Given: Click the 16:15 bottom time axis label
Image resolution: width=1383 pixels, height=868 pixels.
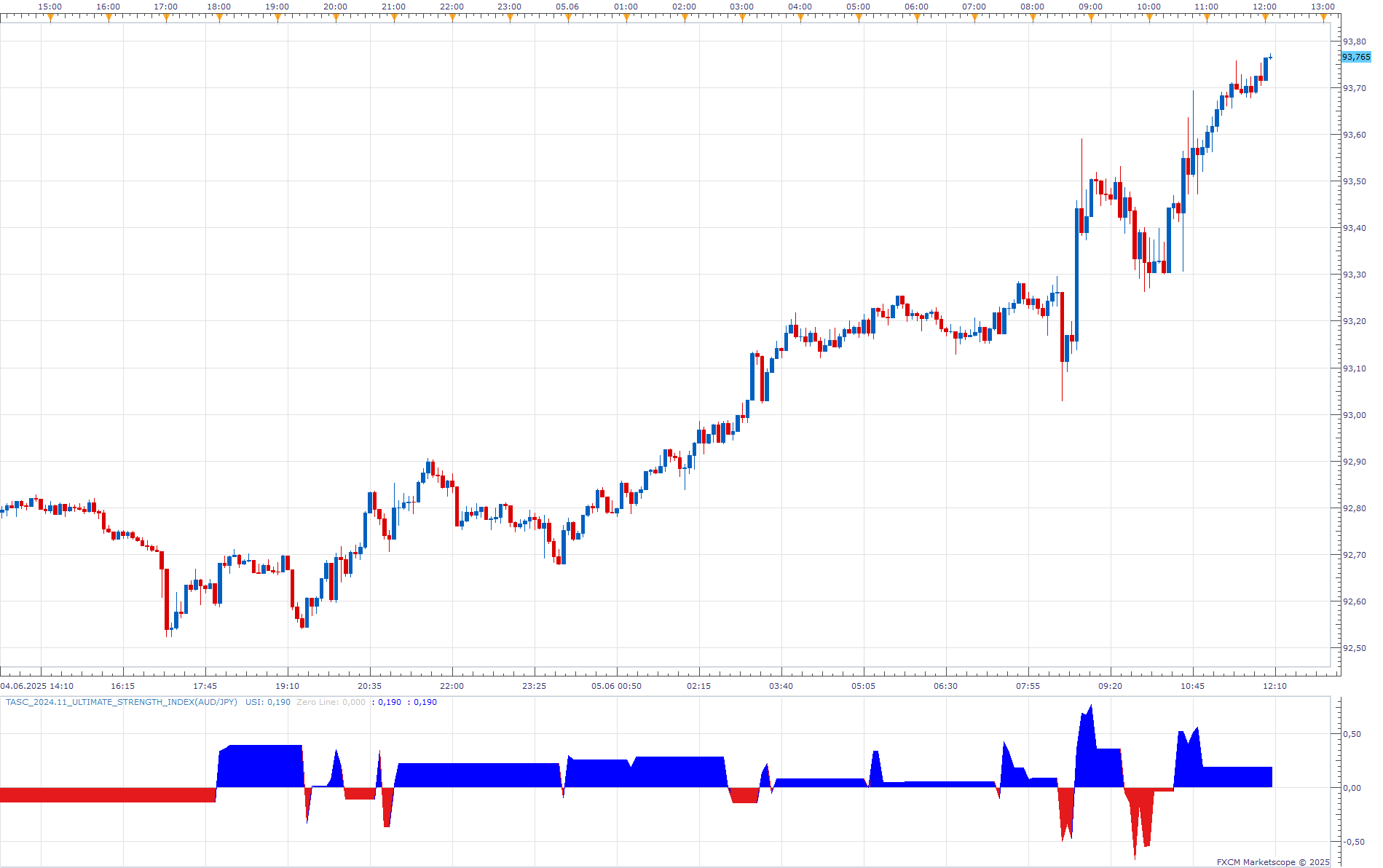Looking at the screenshot, I should point(122,686).
